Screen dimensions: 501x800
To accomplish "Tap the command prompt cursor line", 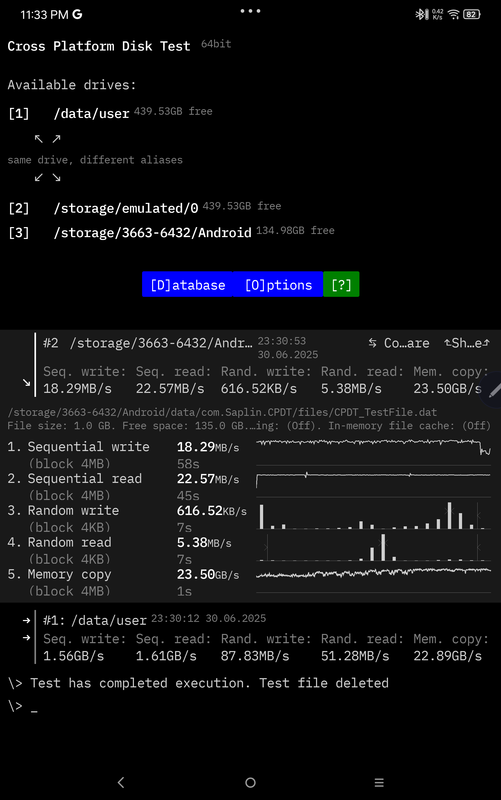I will pos(23,706).
